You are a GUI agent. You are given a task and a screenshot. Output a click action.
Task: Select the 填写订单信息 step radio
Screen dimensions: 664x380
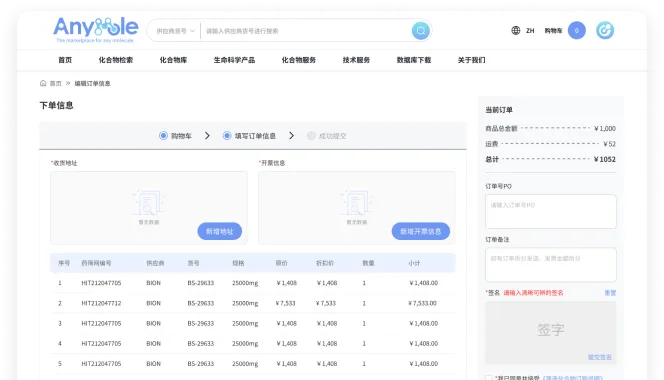[227, 136]
